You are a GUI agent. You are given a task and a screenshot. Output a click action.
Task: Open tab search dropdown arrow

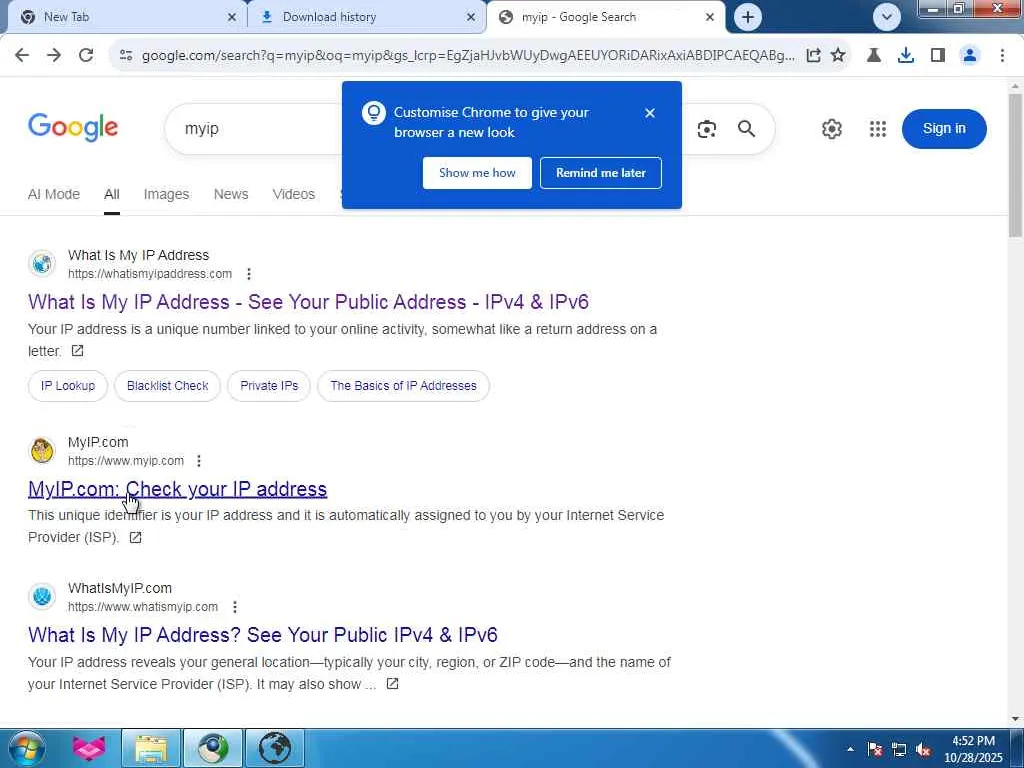(886, 17)
